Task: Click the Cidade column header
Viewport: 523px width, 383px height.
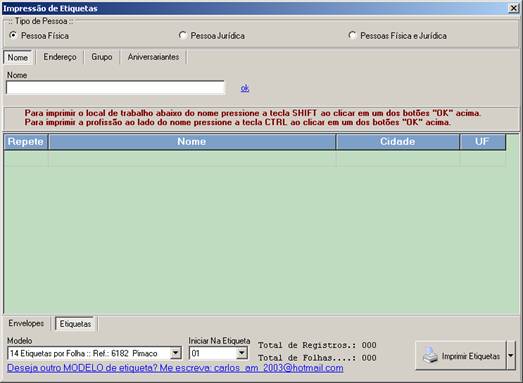Action: (x=398, y=141)
